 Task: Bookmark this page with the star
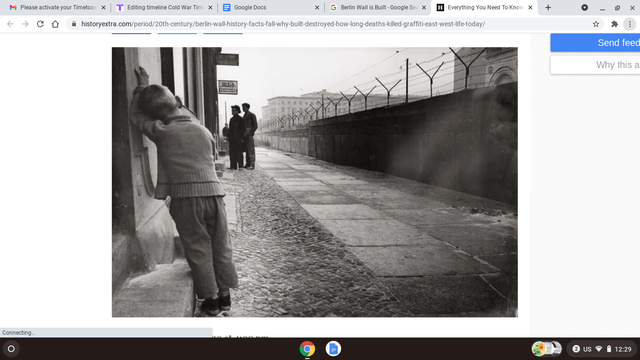(596, 24)
